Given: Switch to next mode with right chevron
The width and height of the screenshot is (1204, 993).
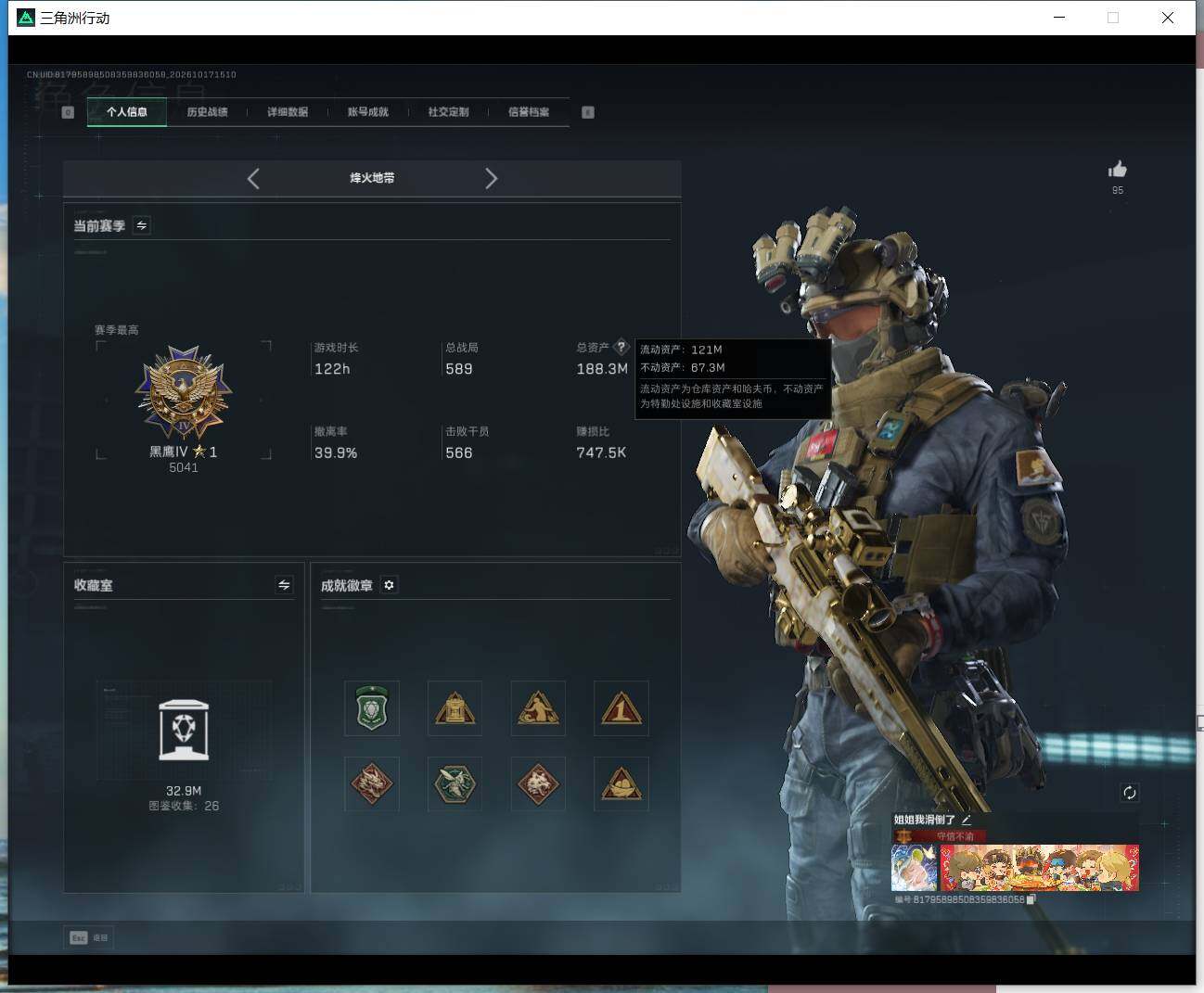Looking at the screenshot, I should tap(491, 178).
